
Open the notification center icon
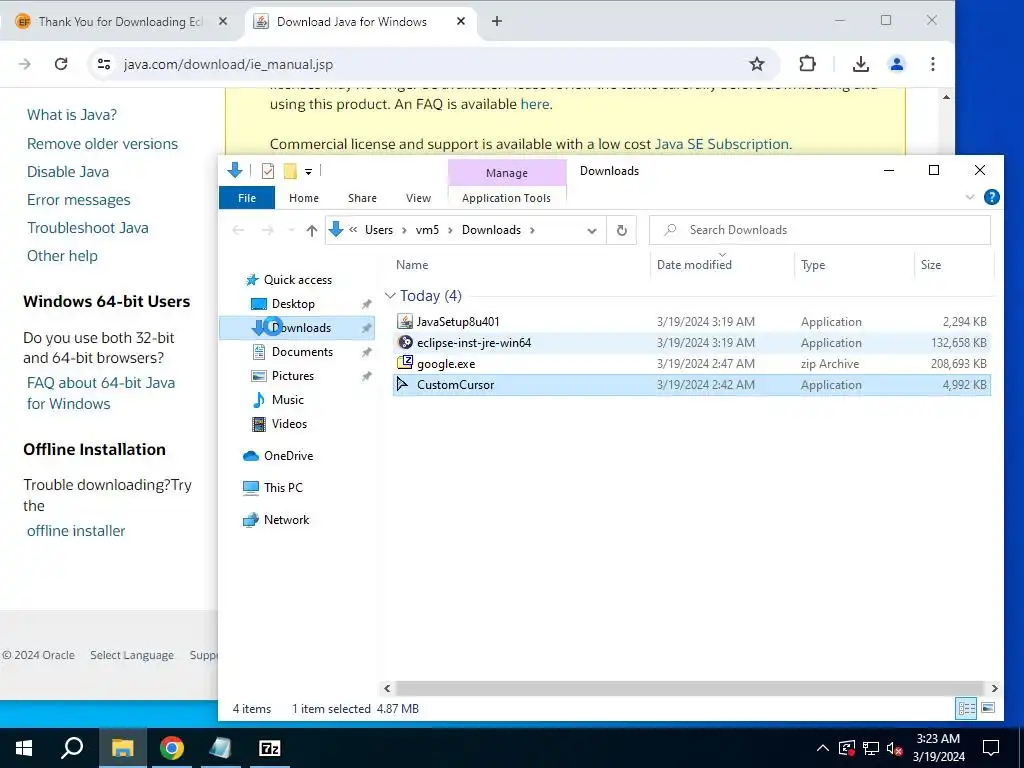click(991, 748)
